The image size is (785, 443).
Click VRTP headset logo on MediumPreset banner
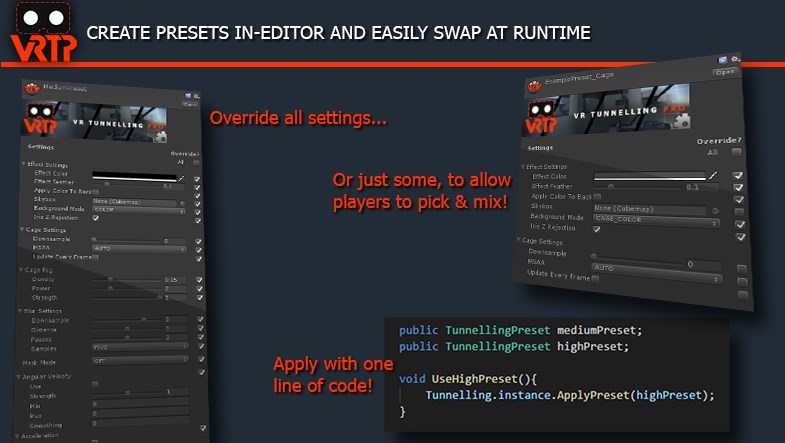tap(40, 119)
